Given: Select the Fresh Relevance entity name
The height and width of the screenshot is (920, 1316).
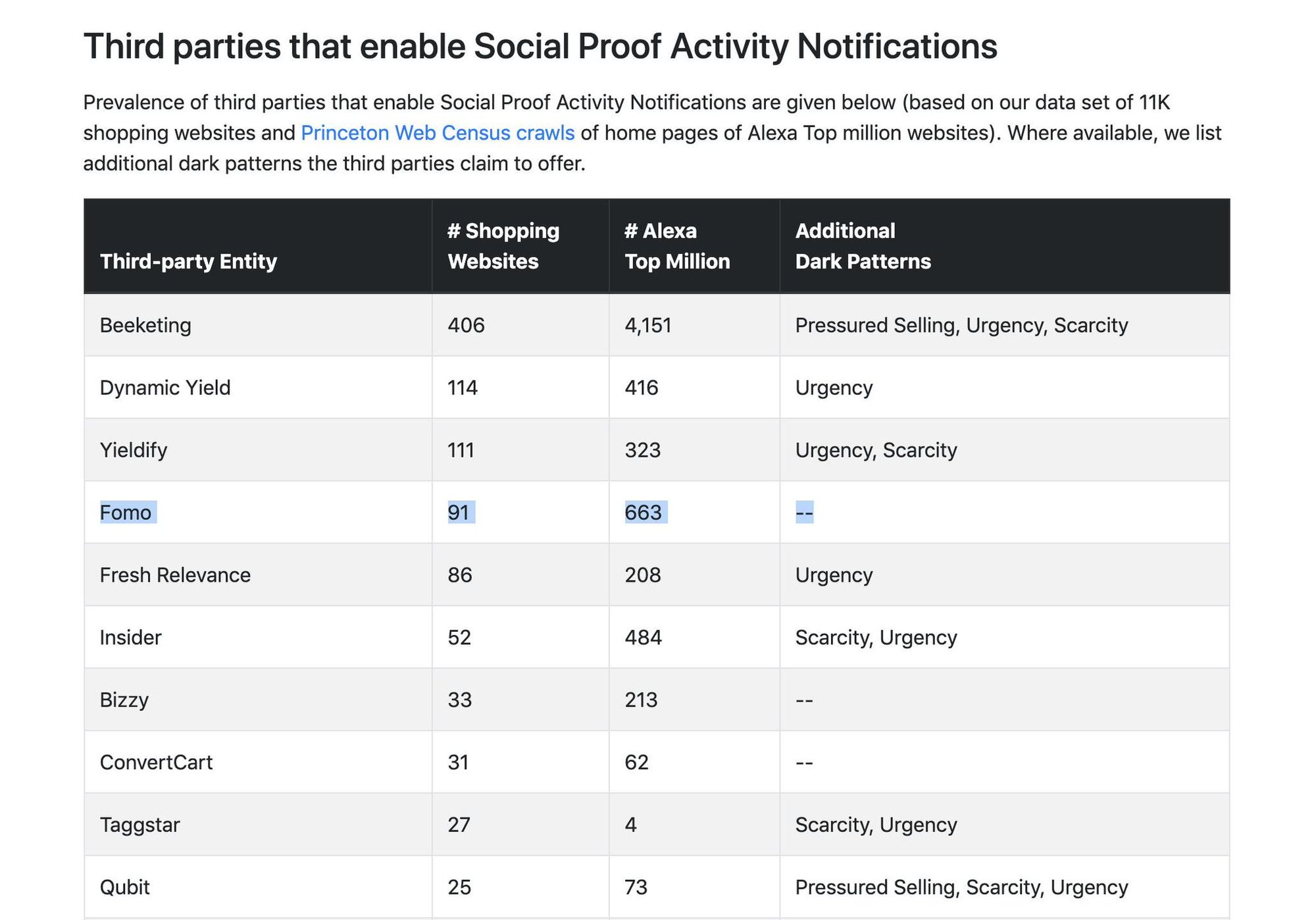Looking at the screenshot, I should click(x=175, y=575).
